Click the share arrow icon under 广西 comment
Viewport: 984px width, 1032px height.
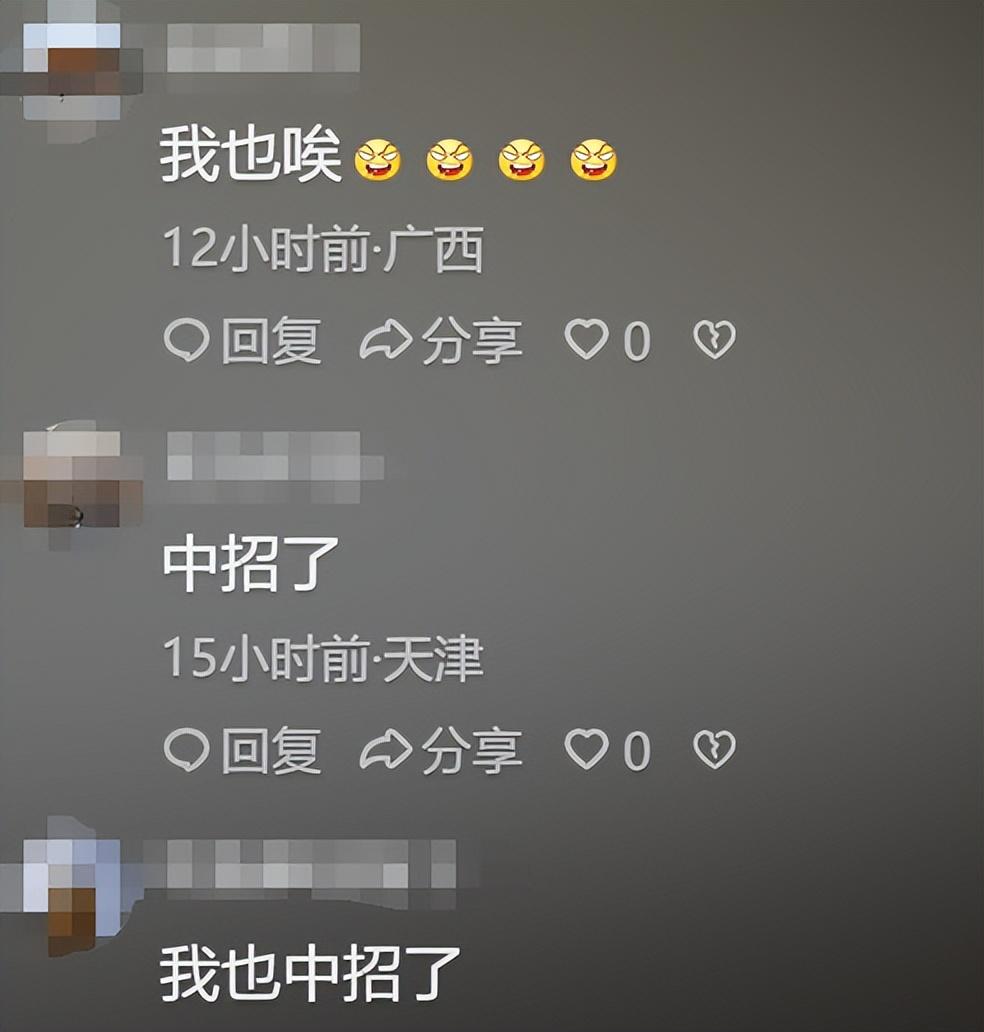coord(386,340)
